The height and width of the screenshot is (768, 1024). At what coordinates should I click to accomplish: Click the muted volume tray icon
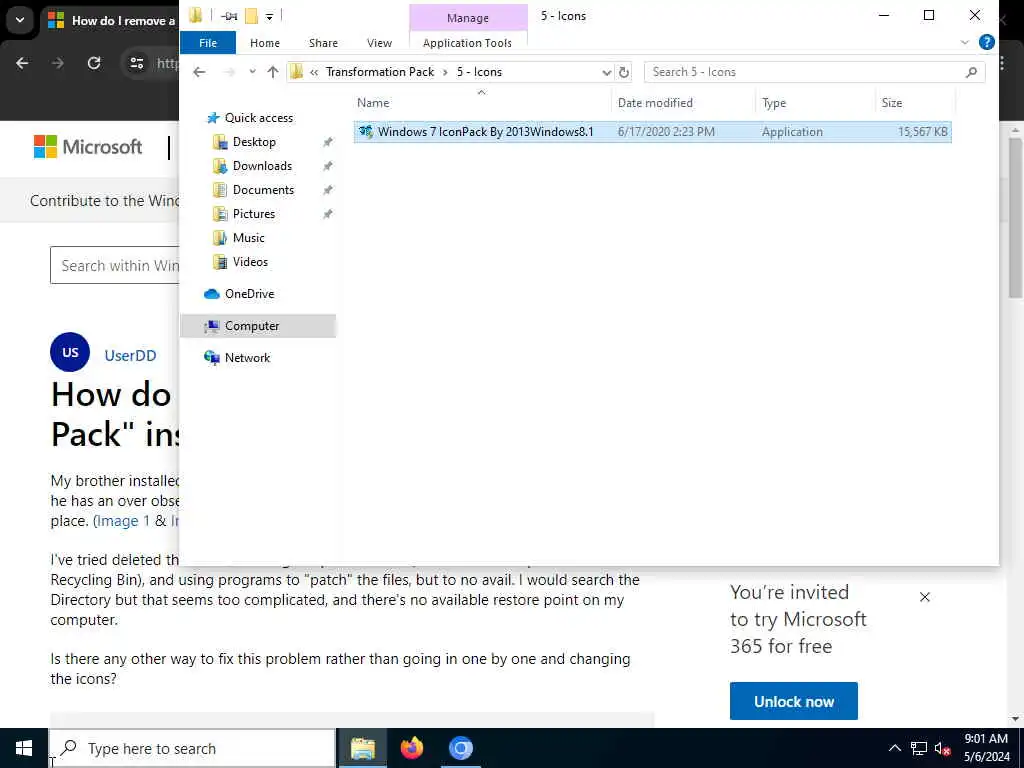click(942, 748)
